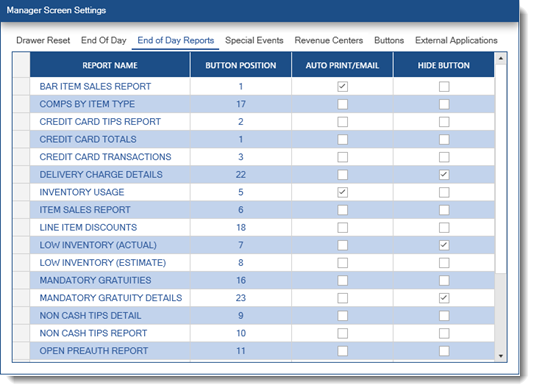
Task: Switch to the Drawer Reset tab
Action: coord(43,41)
